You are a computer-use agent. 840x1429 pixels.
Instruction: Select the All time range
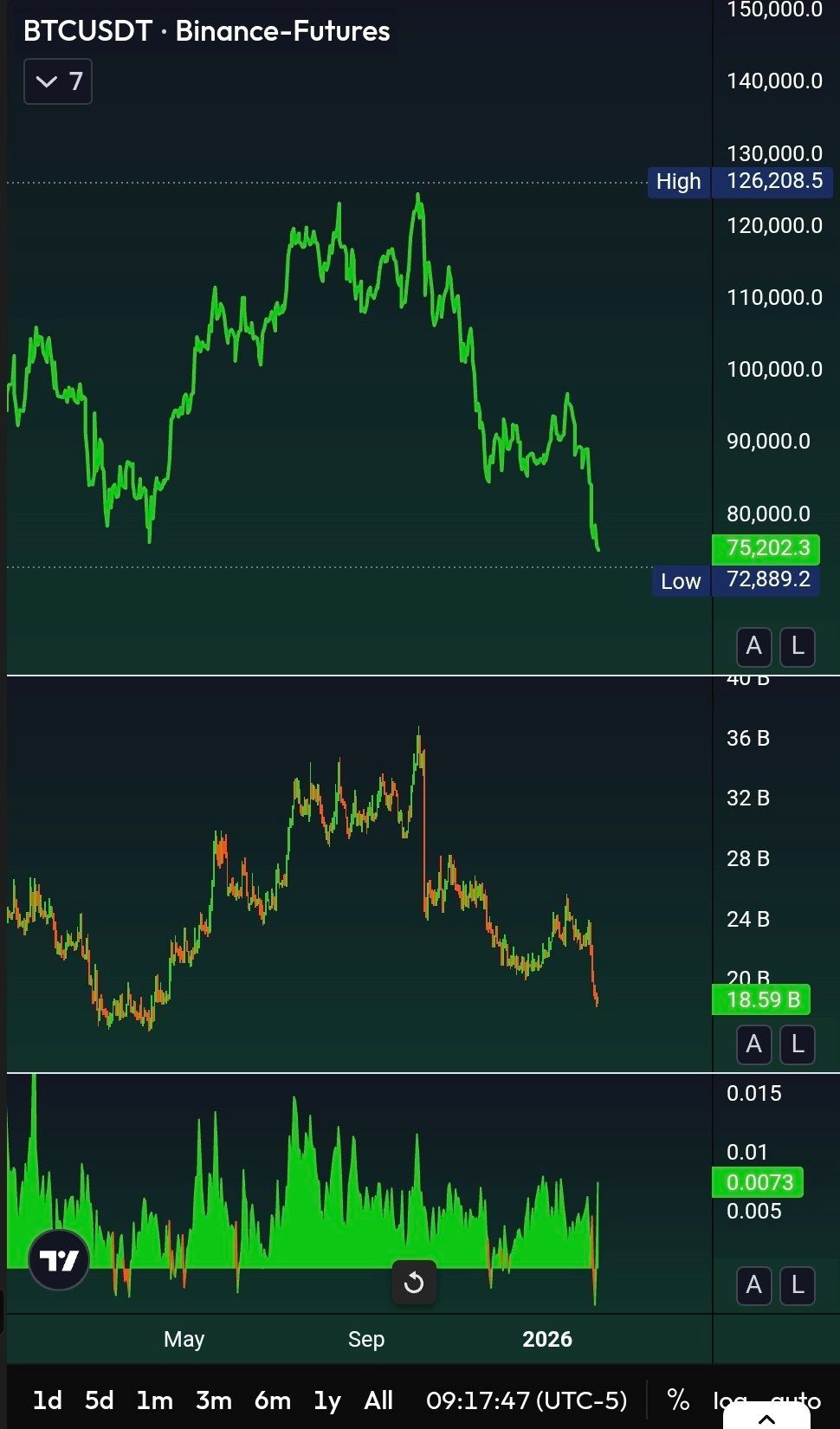(378, 1400)
